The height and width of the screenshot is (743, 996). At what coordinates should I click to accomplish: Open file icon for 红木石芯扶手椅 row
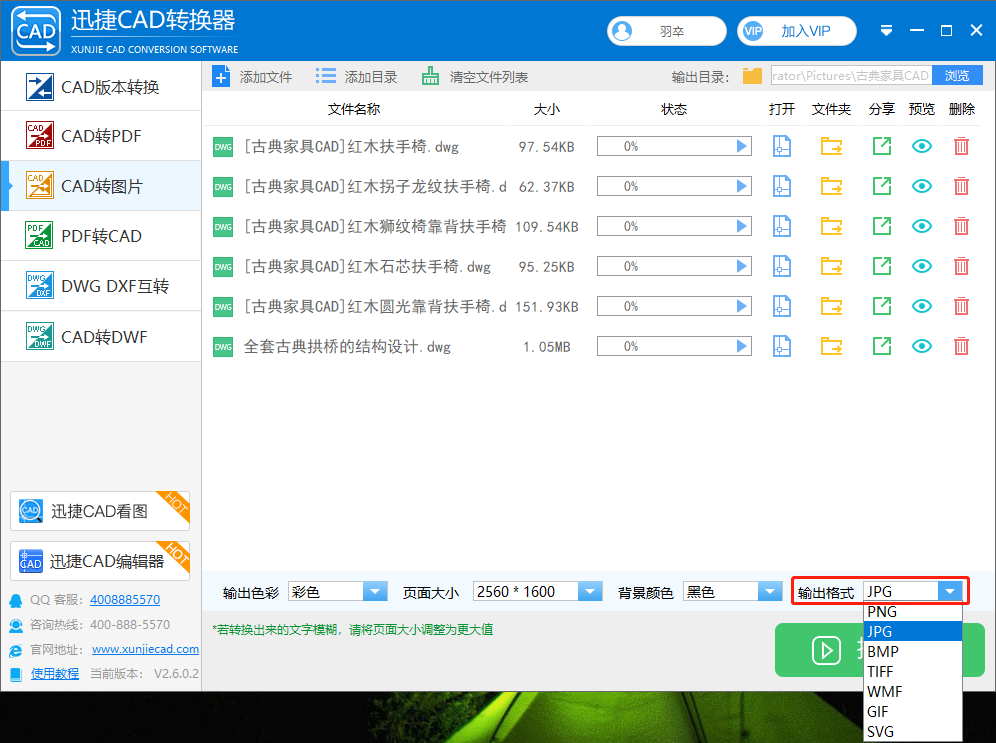781,266
